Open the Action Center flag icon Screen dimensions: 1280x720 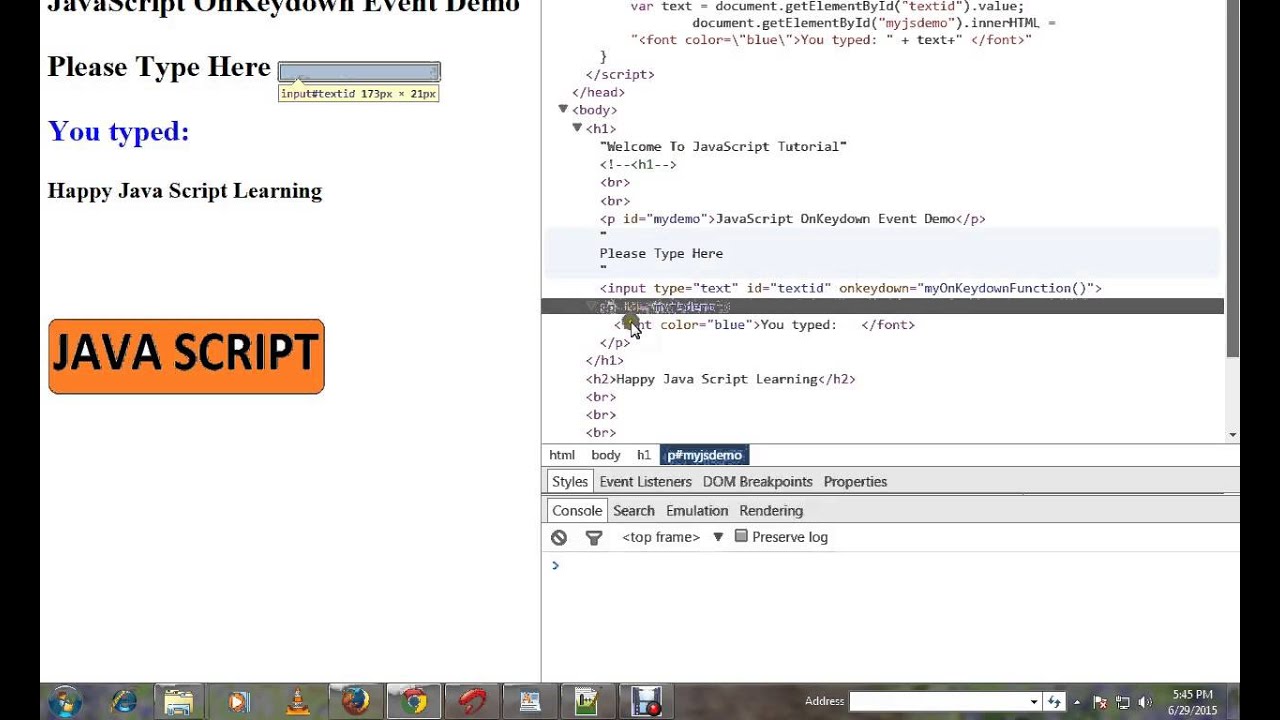click(x=1100, y=702)
